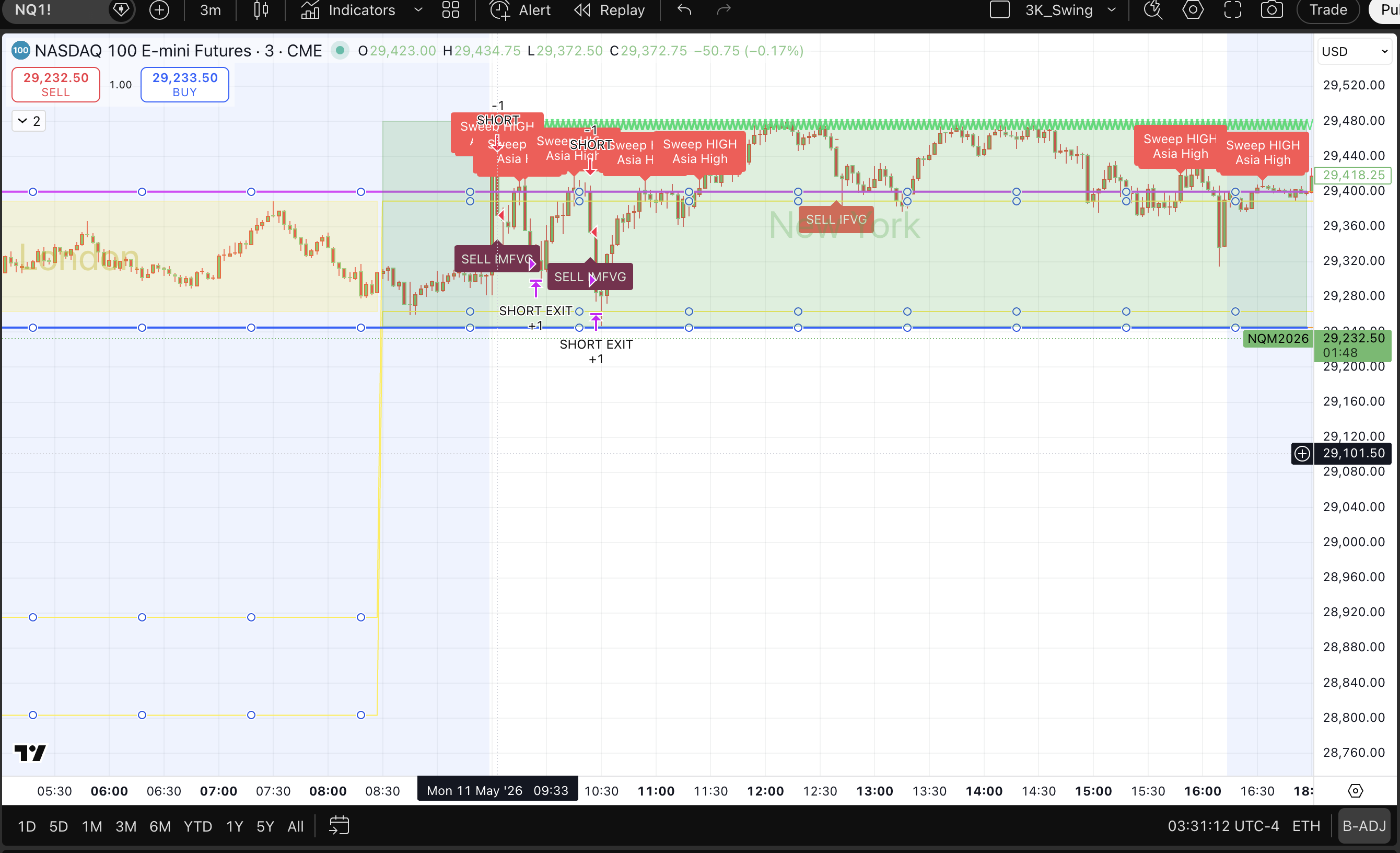Click the TradingView logo
This screenshot has width=1400, height=853.
point(30,752)
